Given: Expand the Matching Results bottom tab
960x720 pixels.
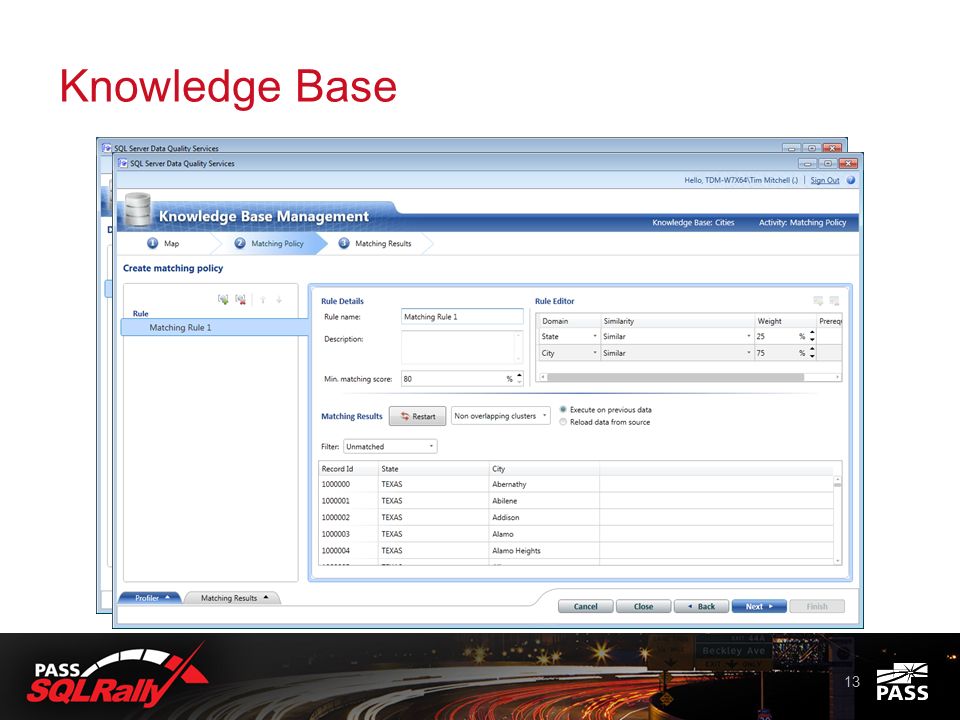Looking at the screenshot, I should [x=233, y=598].
